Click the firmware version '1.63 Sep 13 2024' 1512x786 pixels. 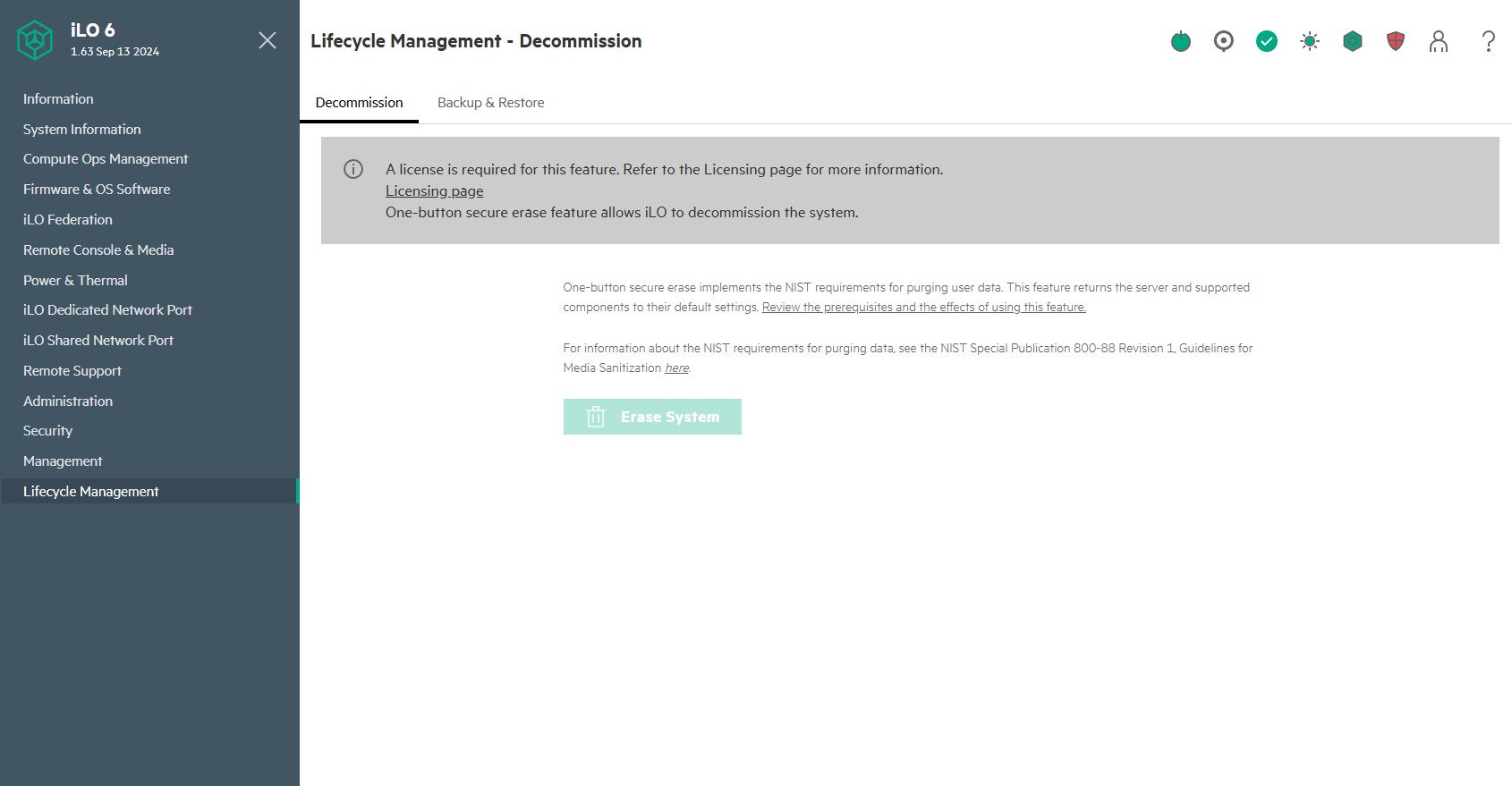[115, 52]
